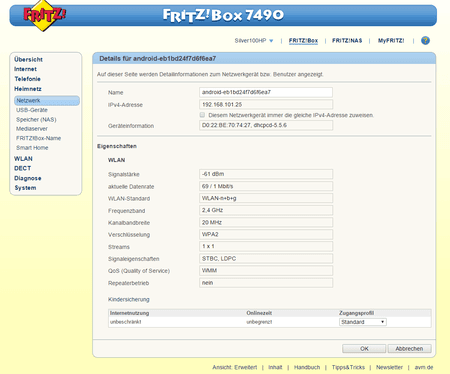This screenshot has height=374, width=450.
Task: Open the Internet menu section
Action: pyautogui.click(x=25, y=69)
